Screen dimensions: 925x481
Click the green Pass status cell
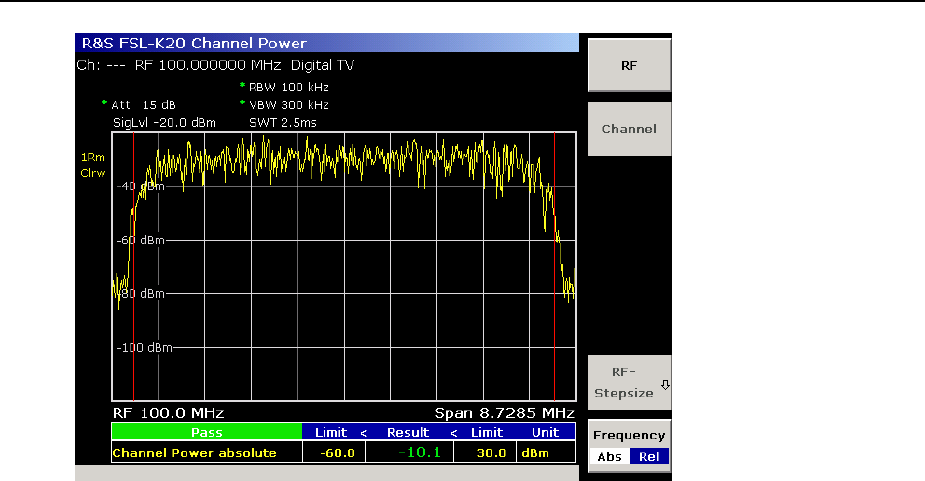coord(206,432)
